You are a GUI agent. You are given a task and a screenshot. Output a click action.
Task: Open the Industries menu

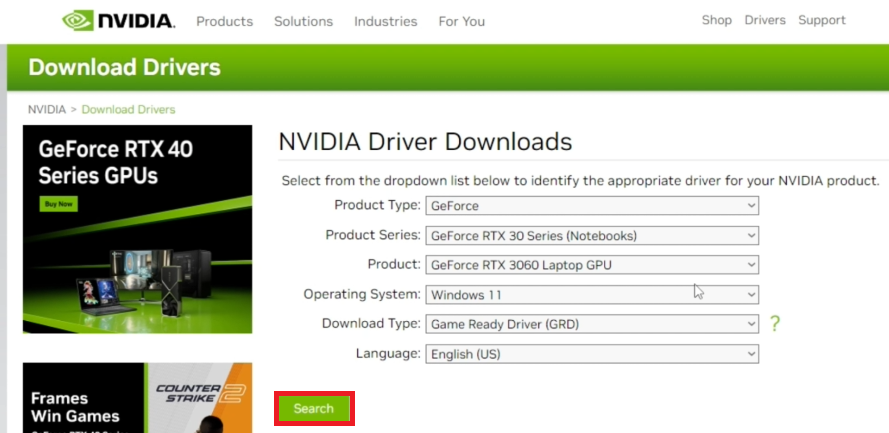386,22
